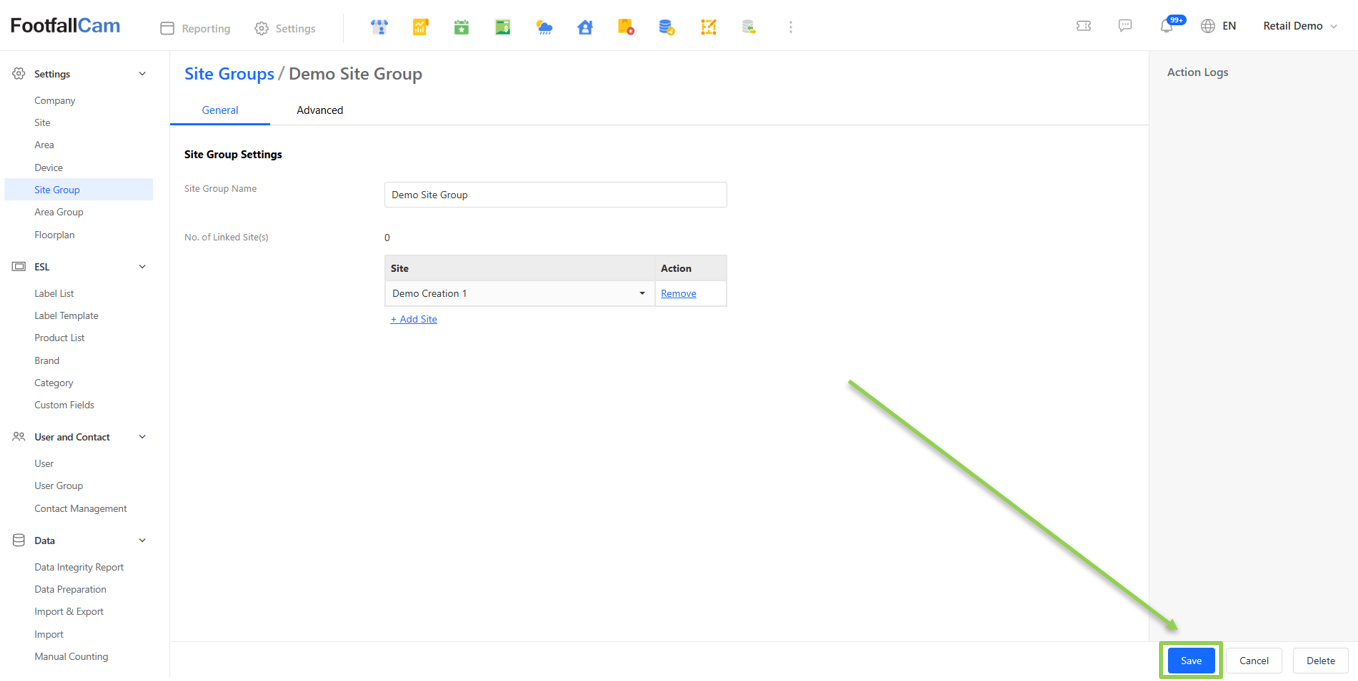Open the three-dot more options menu
The image size is (1358, 681).
point(790,28)
